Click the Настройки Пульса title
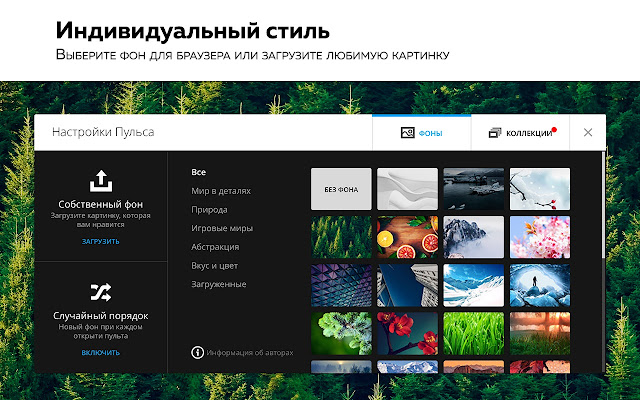640x400 pixels. tap(103, 132)
